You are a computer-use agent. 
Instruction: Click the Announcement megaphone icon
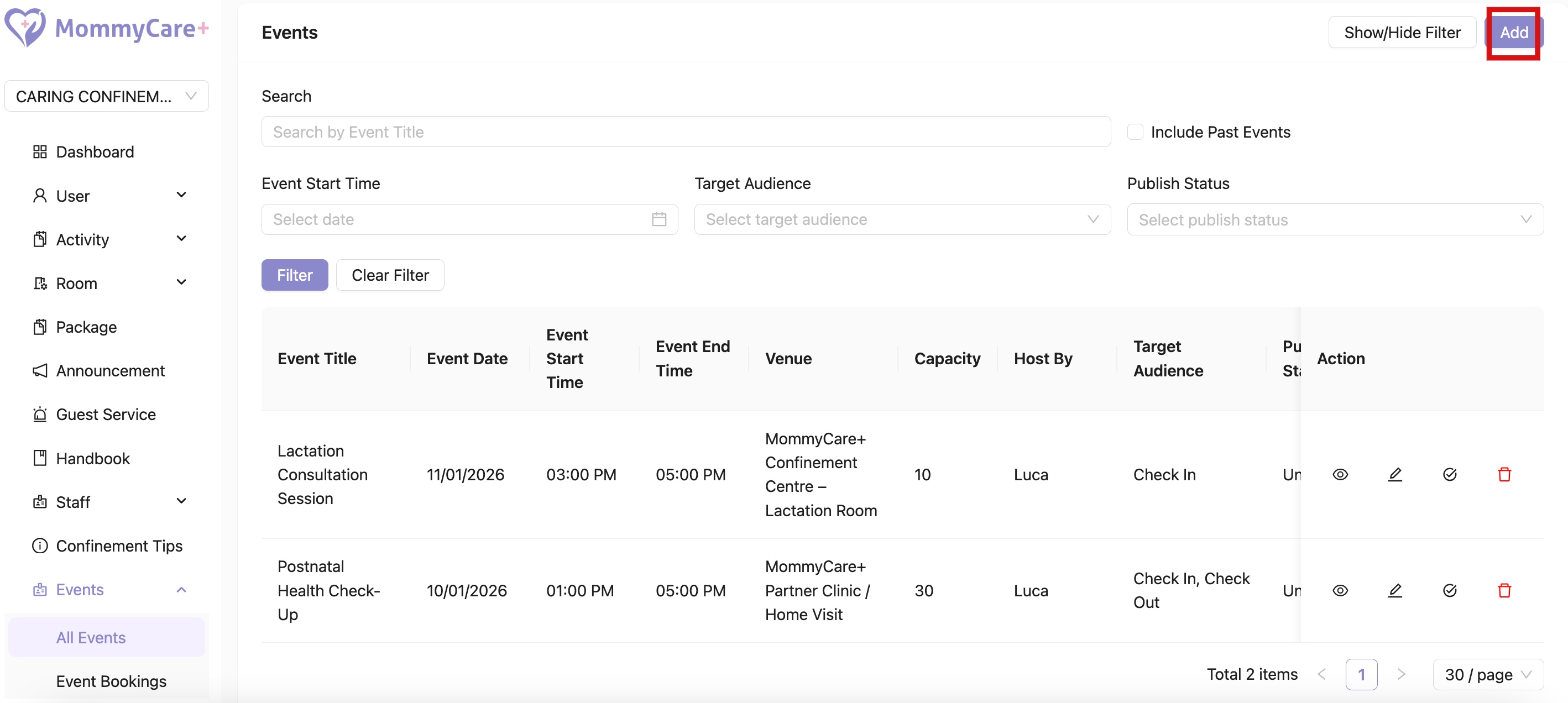point(40,370)
